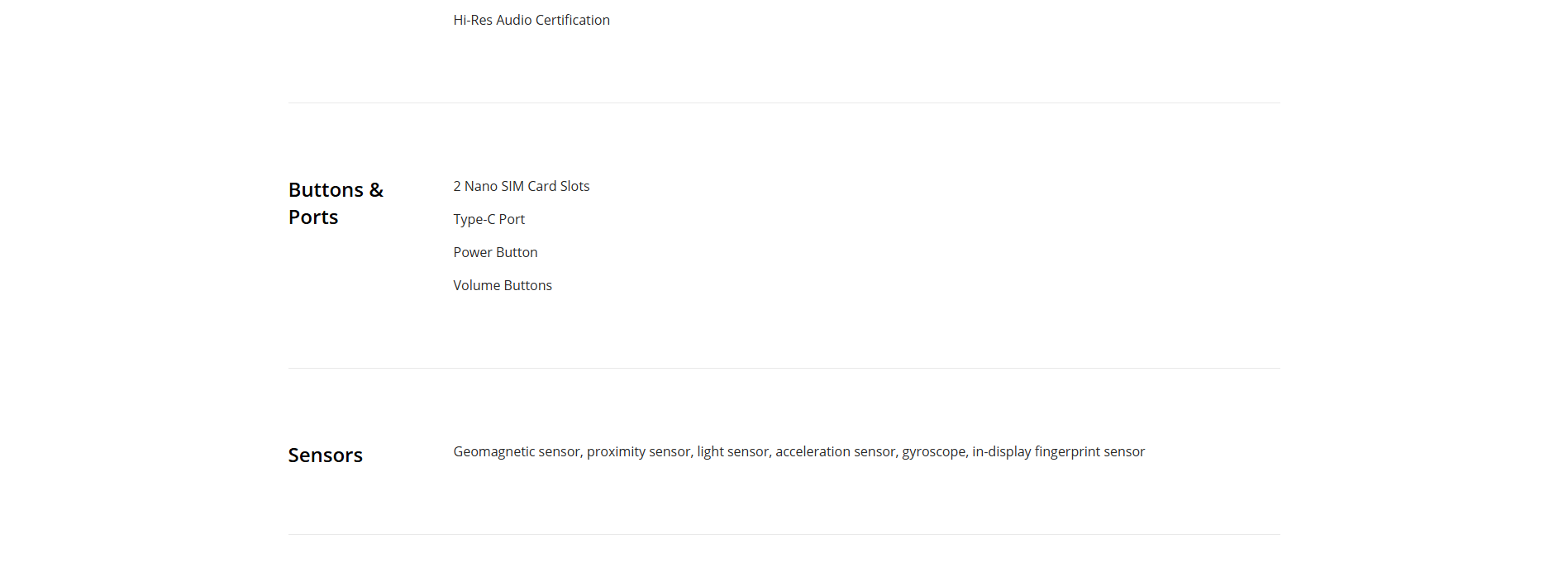Click the acceleration sensor text
This screenshot has height=577, width=1568.
(835, 451)
